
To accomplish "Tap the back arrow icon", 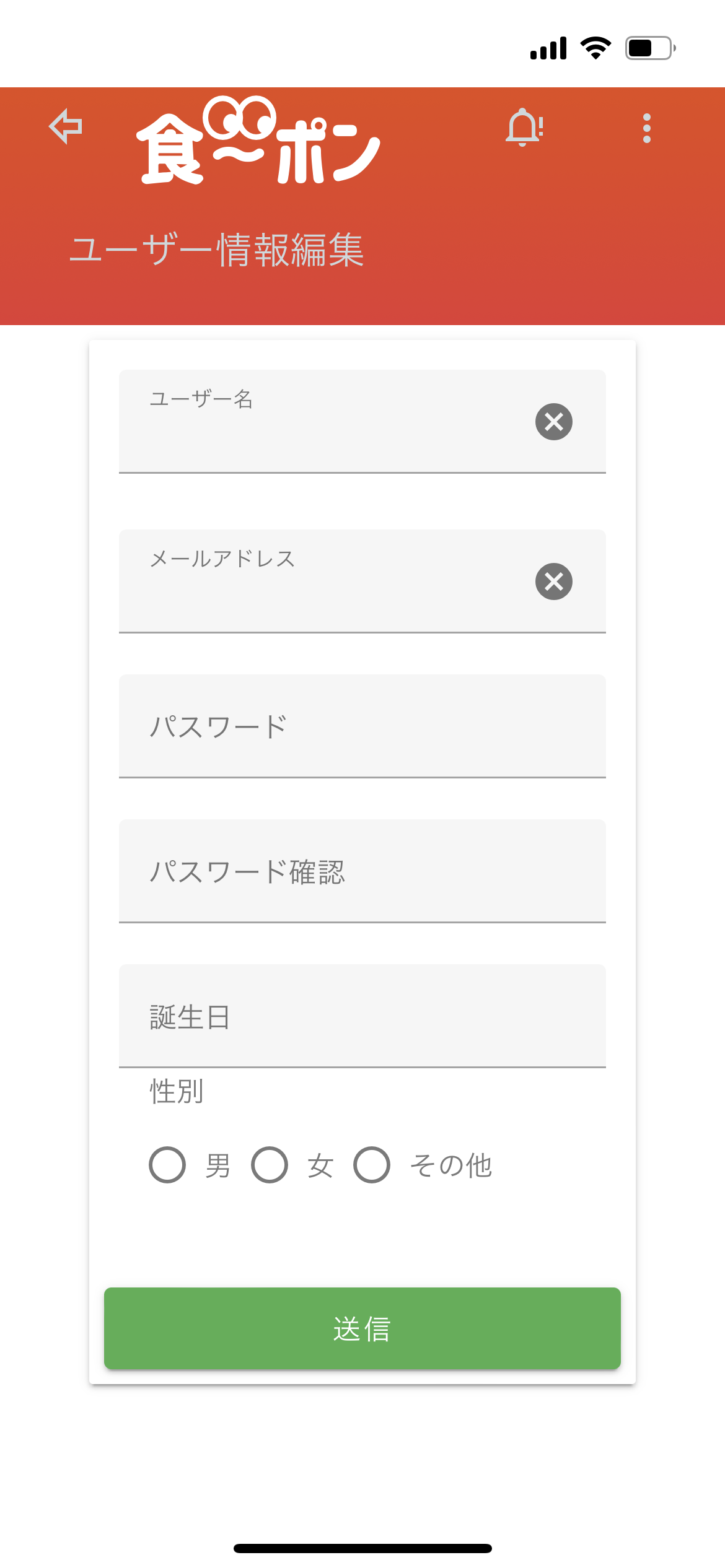I will click(66, 126).
